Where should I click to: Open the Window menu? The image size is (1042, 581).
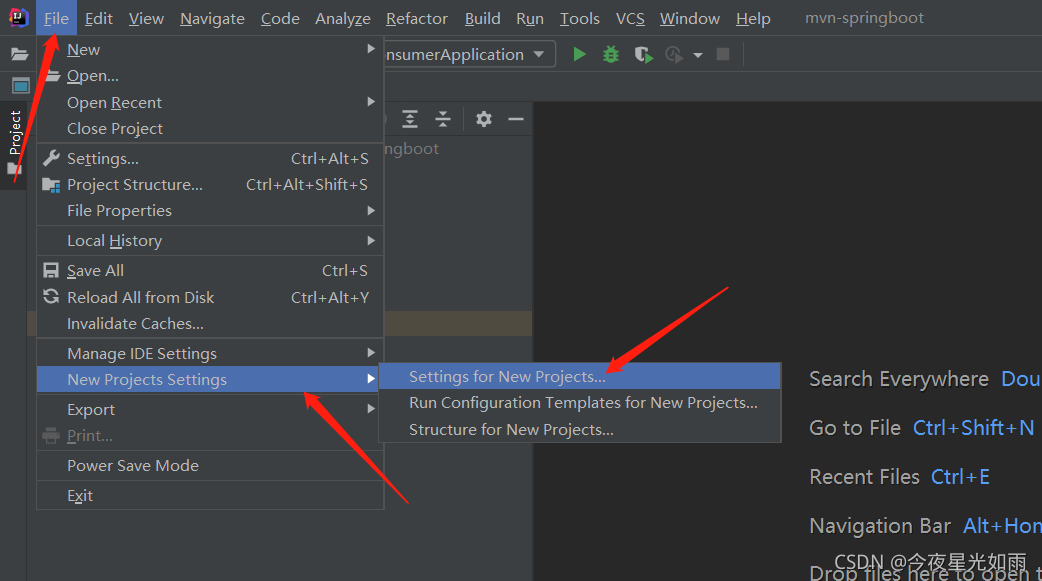[690, 19]
